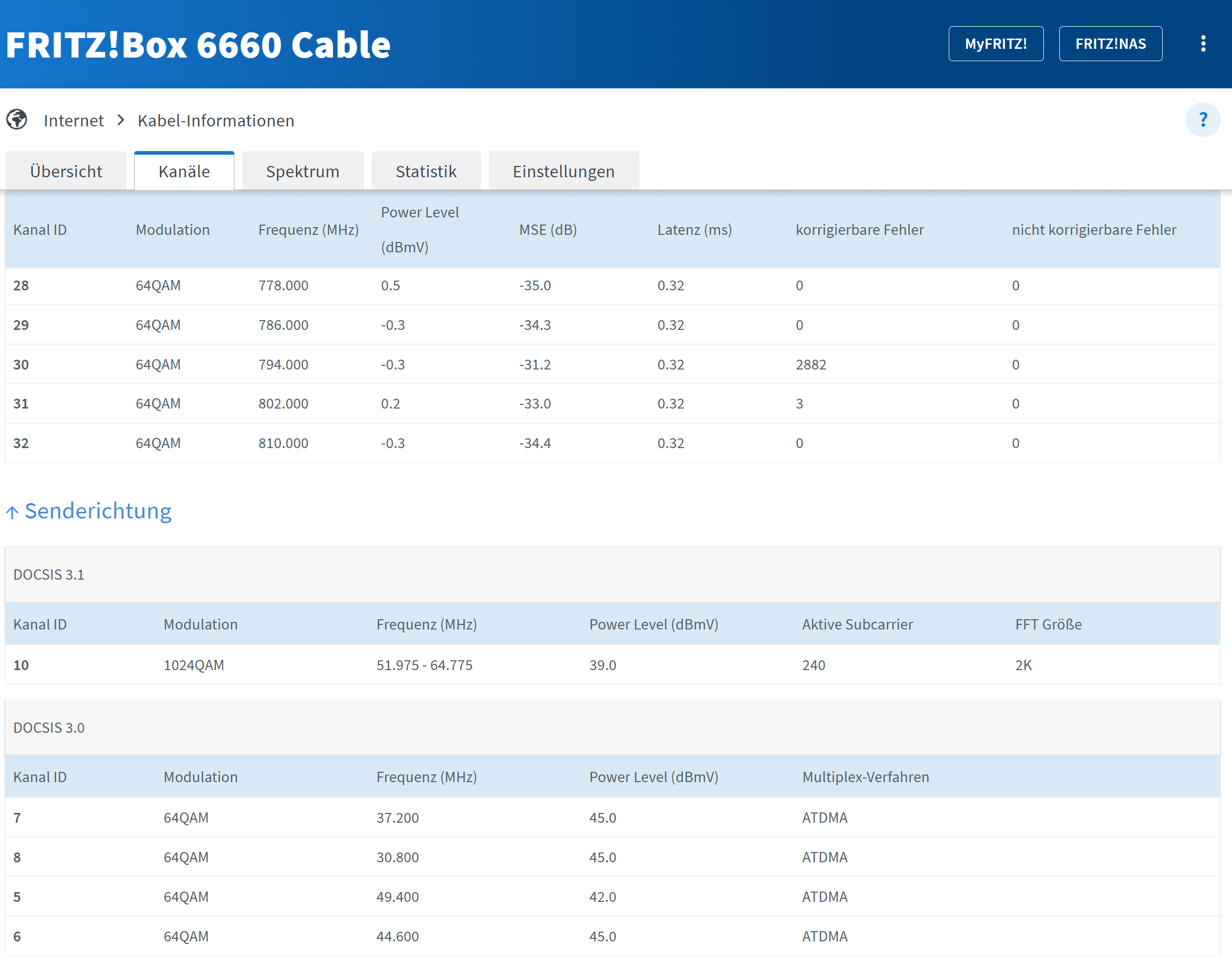Click correctable errors value 2882

(x=811, y=364)
